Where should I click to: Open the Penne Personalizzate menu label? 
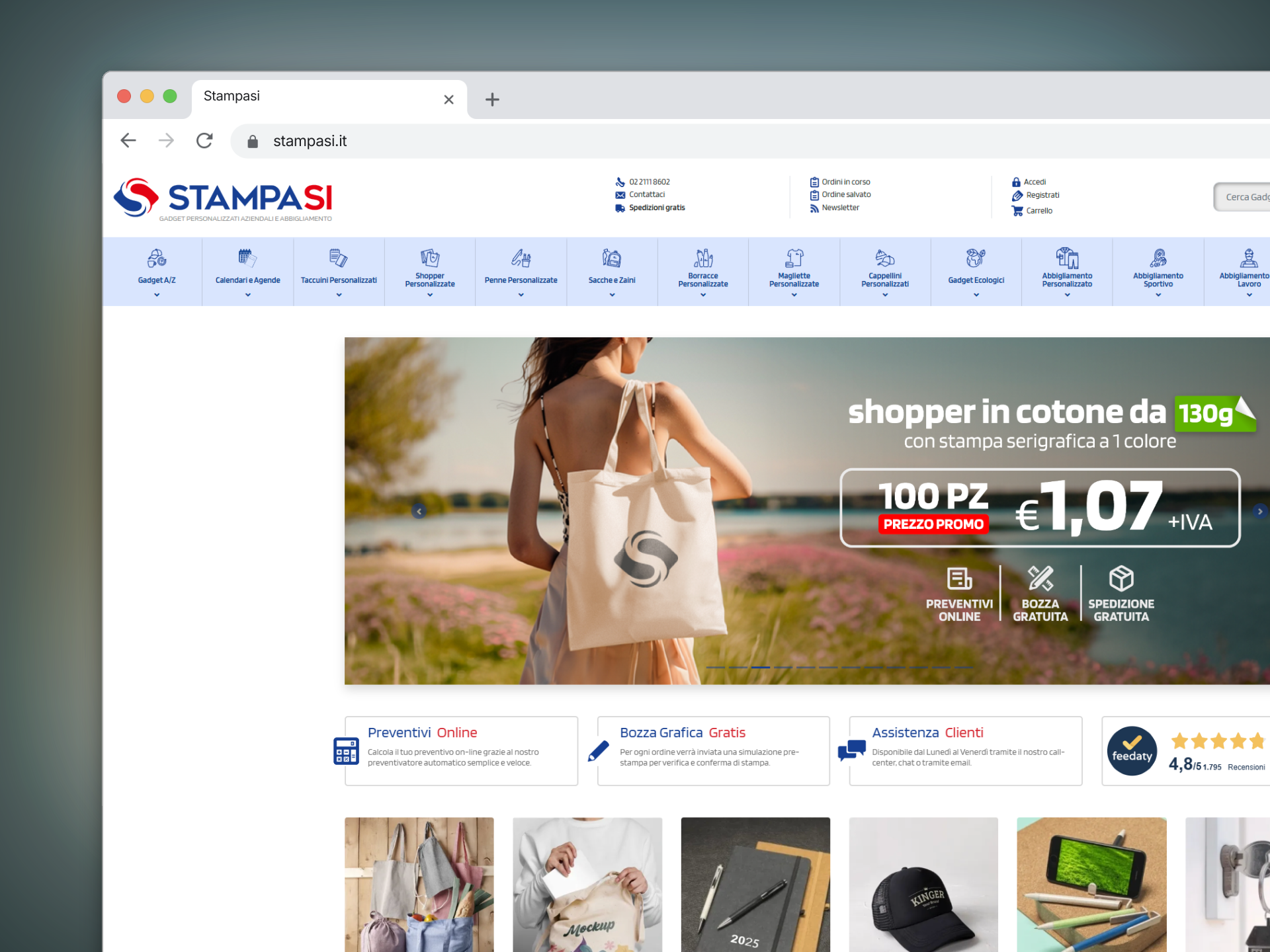521,280
